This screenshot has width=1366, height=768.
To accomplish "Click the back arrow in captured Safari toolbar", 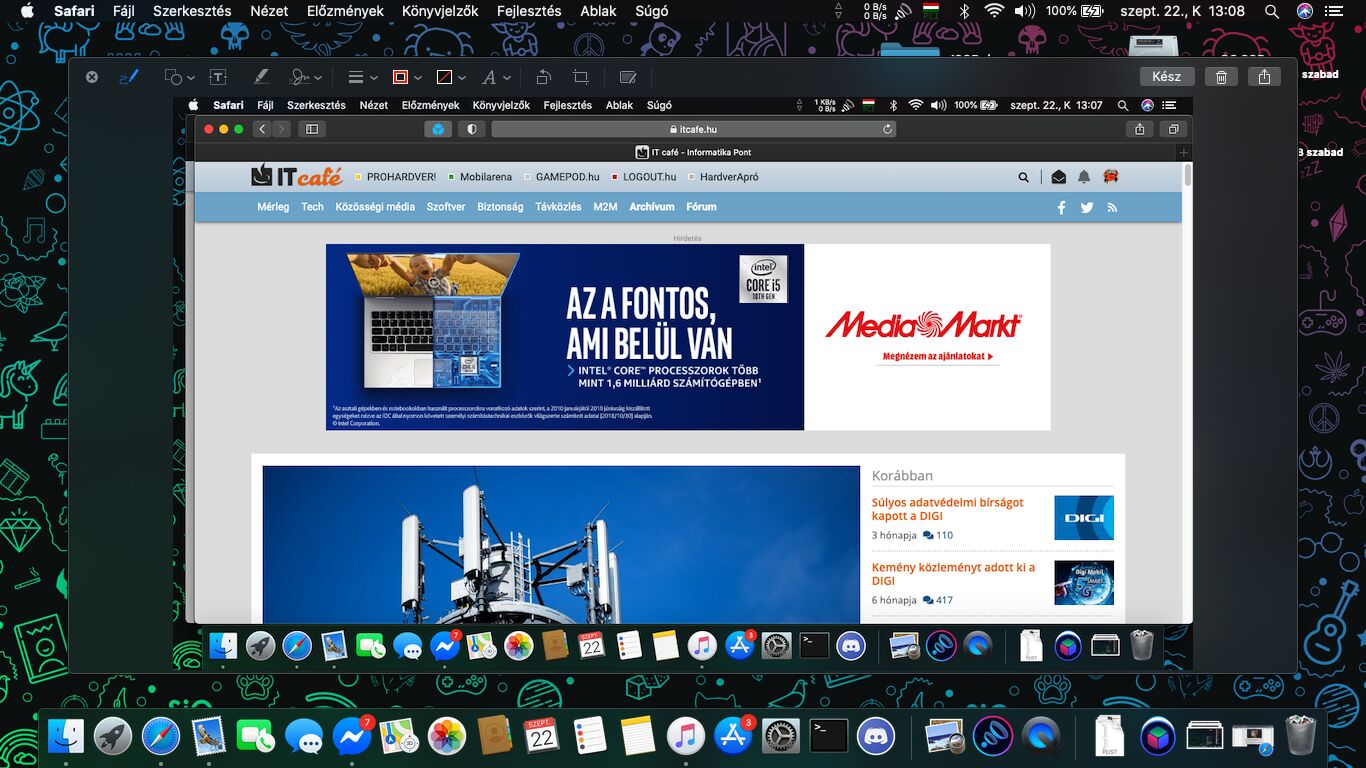I will 262,129.
